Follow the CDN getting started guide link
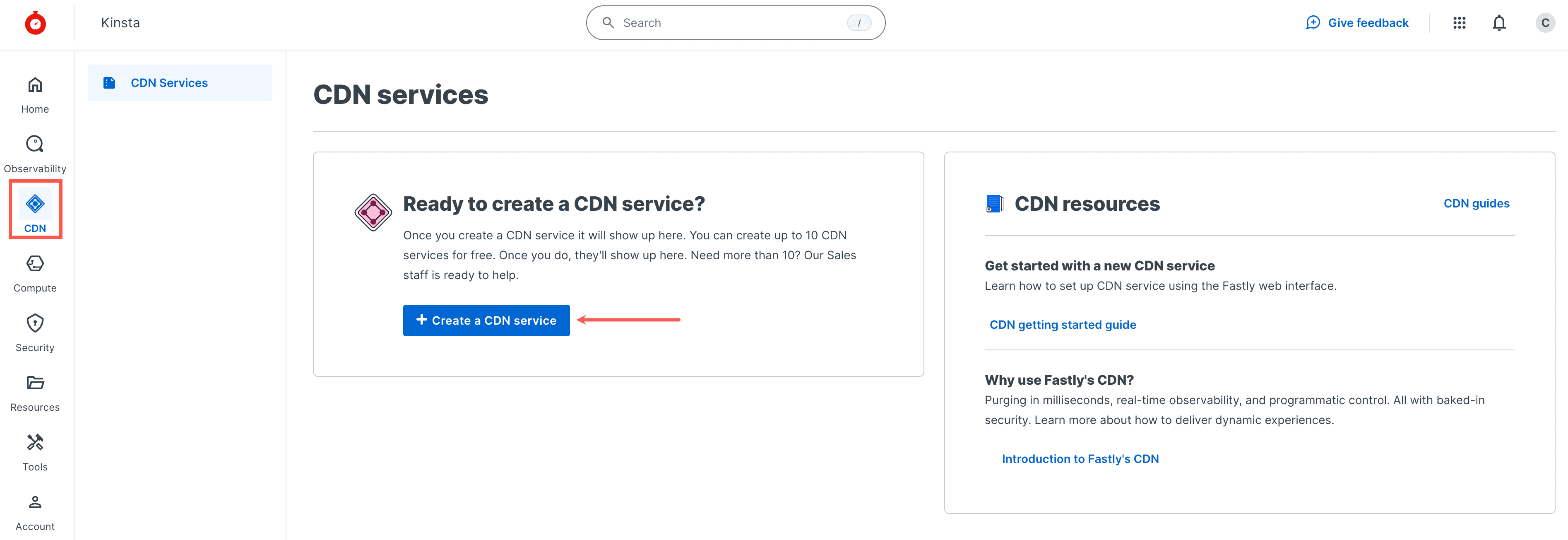1568x540 pixels. (x=1062, y=325)
